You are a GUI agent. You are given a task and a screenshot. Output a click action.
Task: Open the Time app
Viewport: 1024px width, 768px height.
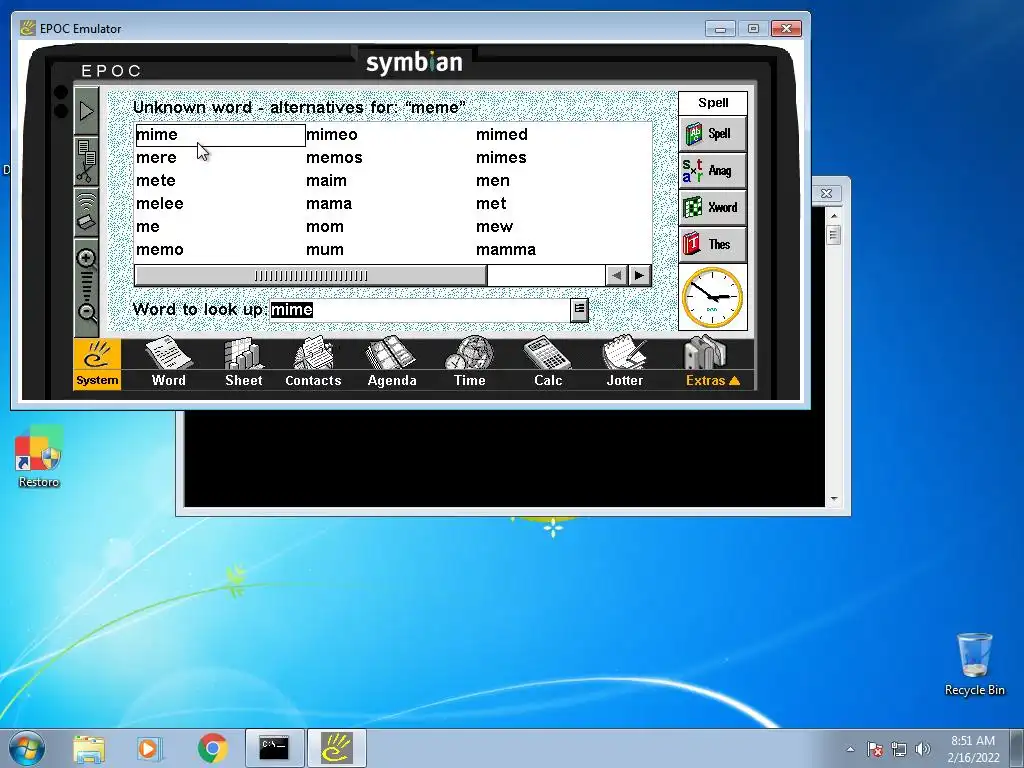point(470,364)
